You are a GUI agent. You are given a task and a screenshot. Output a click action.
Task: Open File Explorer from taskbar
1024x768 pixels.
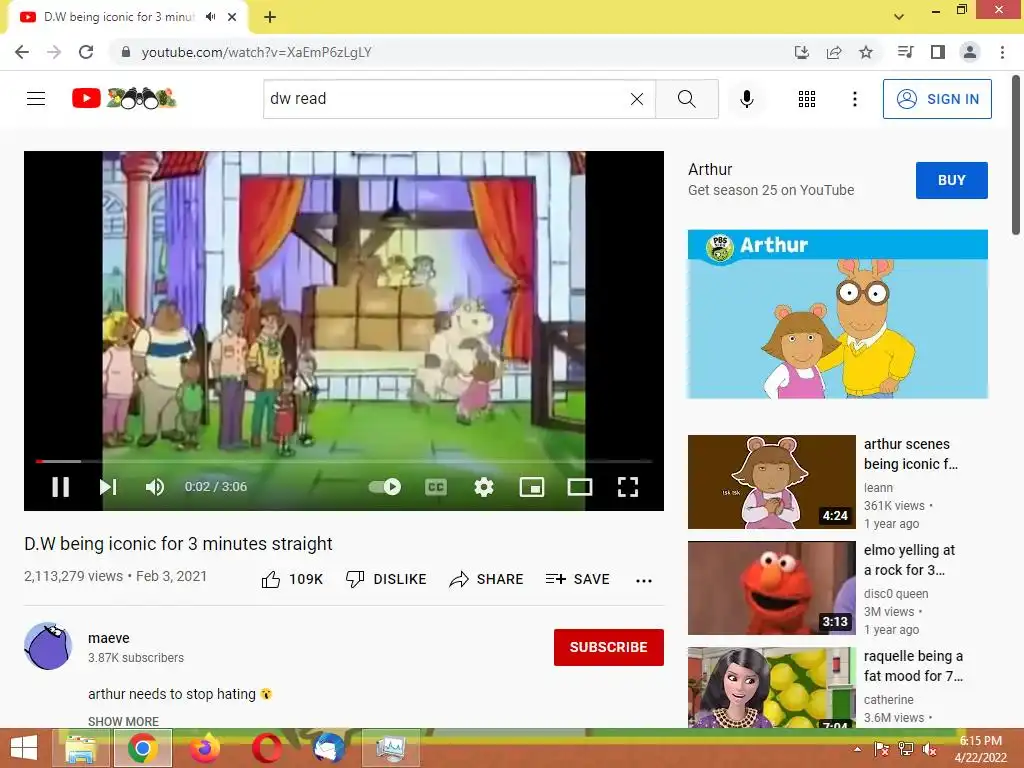(81, 748)
